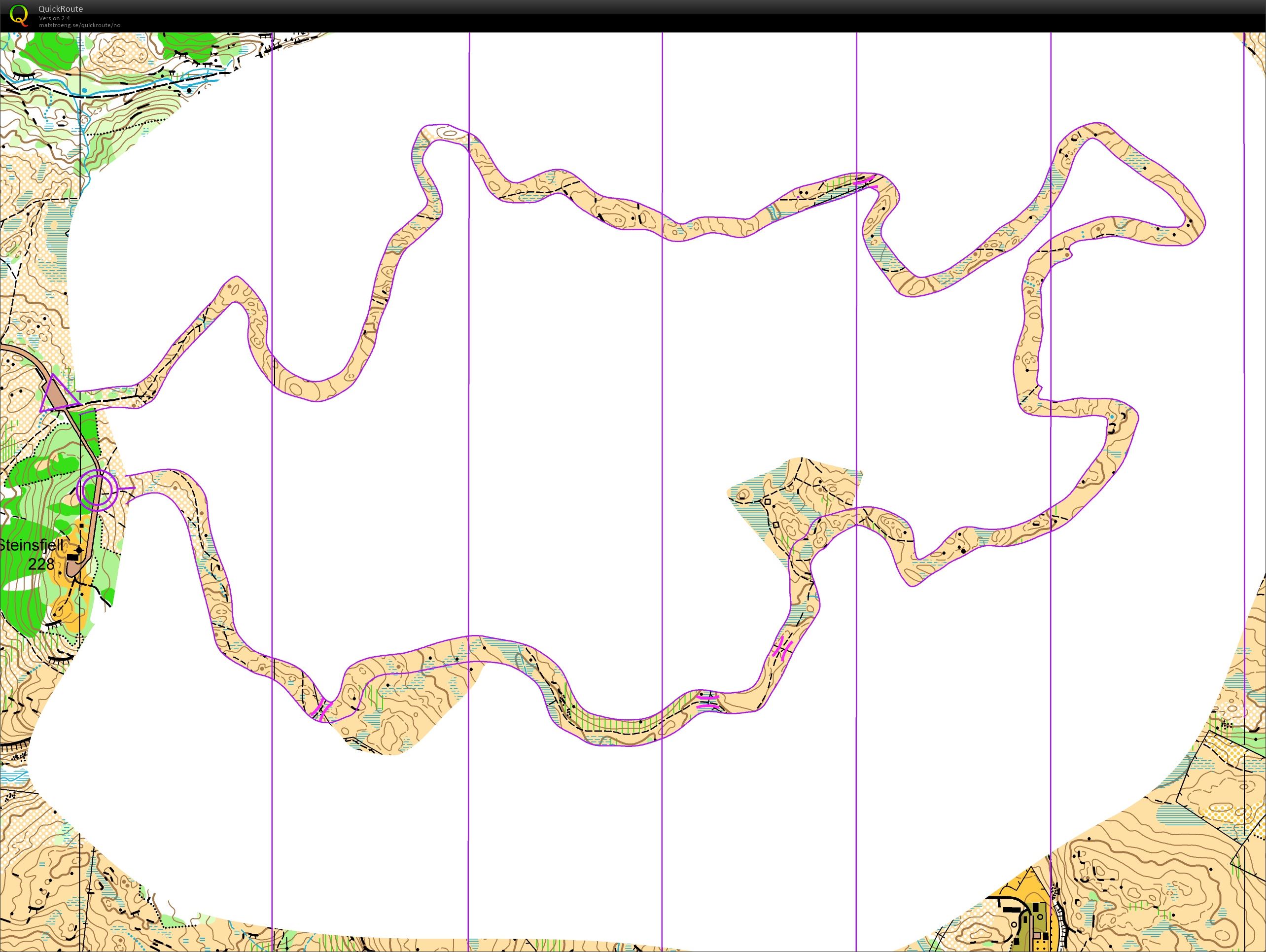This screenshot has width=1266, height=952.
Task: Click the Versjon 2.4 label
Action: pyautogui.click(x=54, y=18)
